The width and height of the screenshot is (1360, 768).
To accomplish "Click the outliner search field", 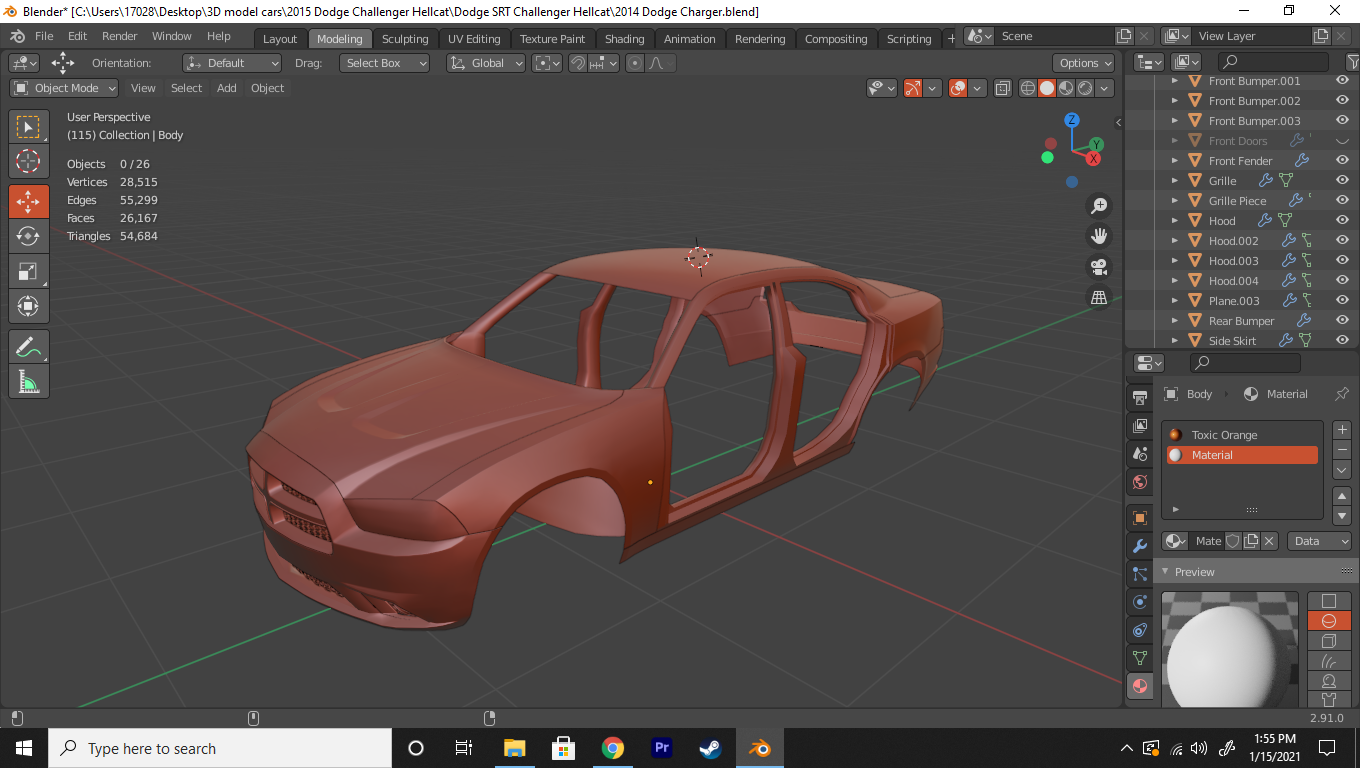I will [1272, 62].
